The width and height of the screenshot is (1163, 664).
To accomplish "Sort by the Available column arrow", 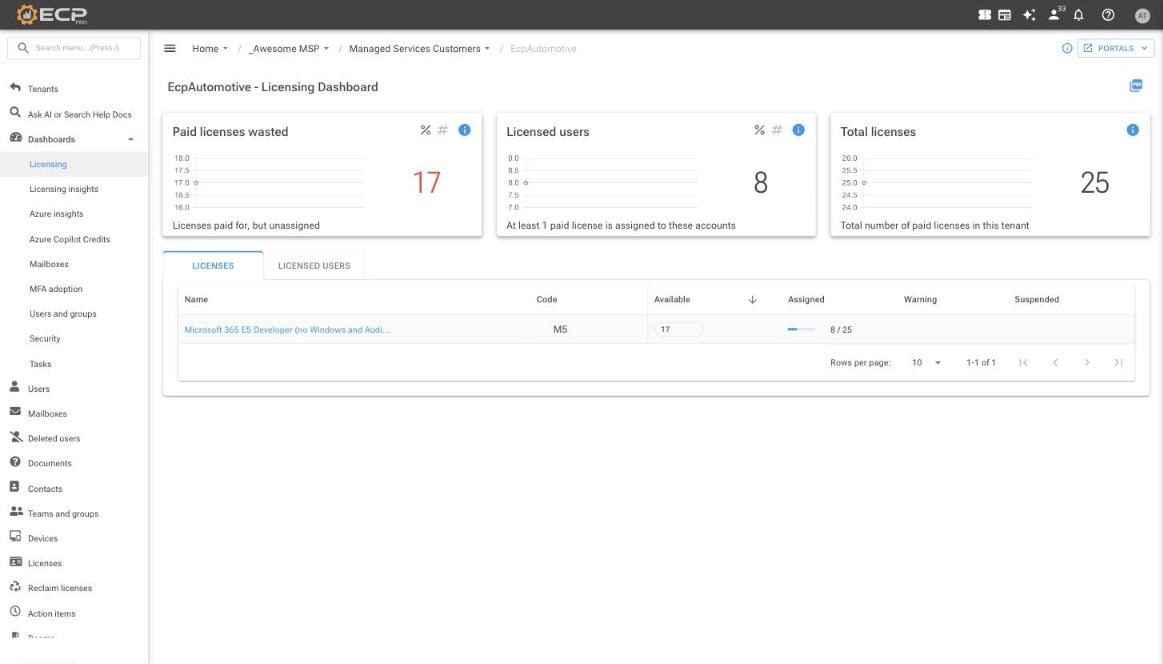I will 752,300.
